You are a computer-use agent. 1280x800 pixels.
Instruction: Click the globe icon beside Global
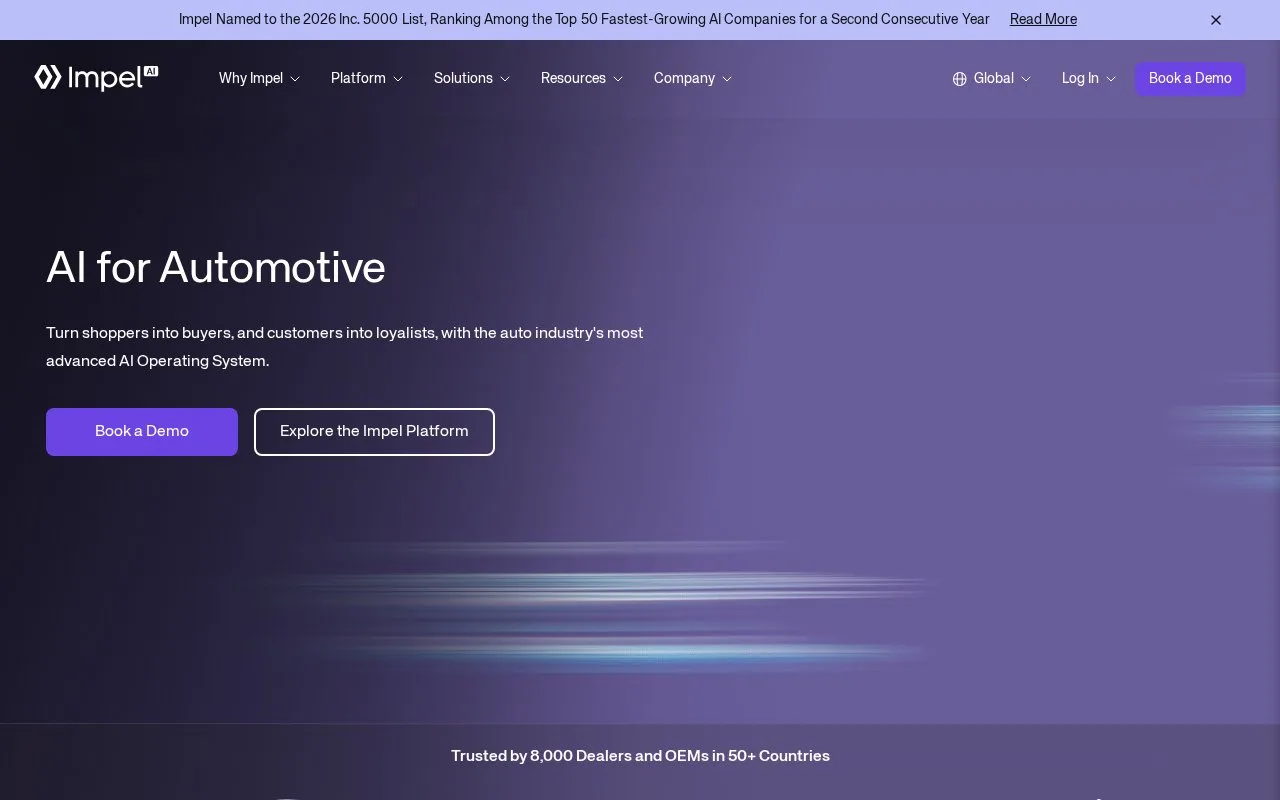[959, 79]
